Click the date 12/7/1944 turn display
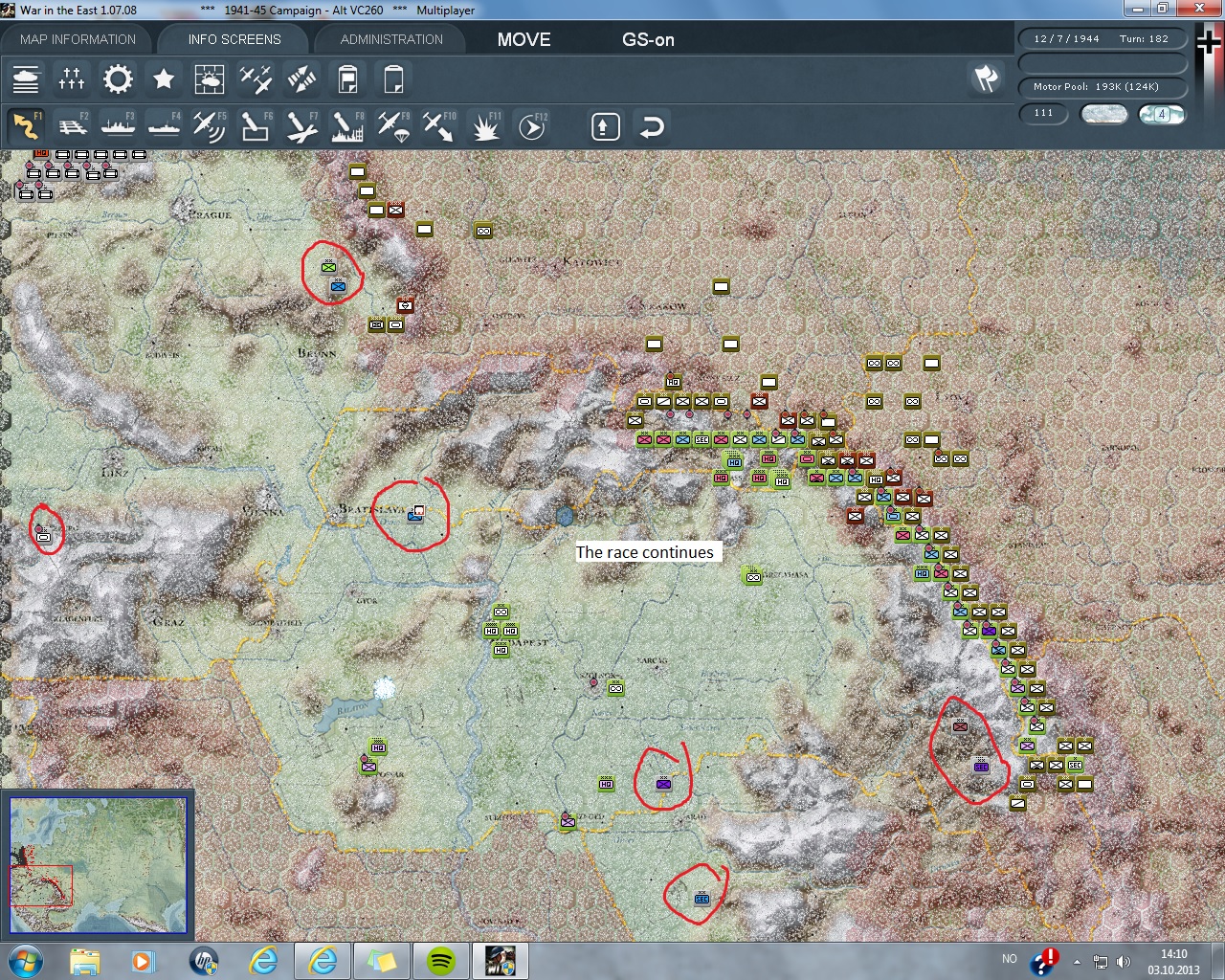 click(x=1103, y=39)
